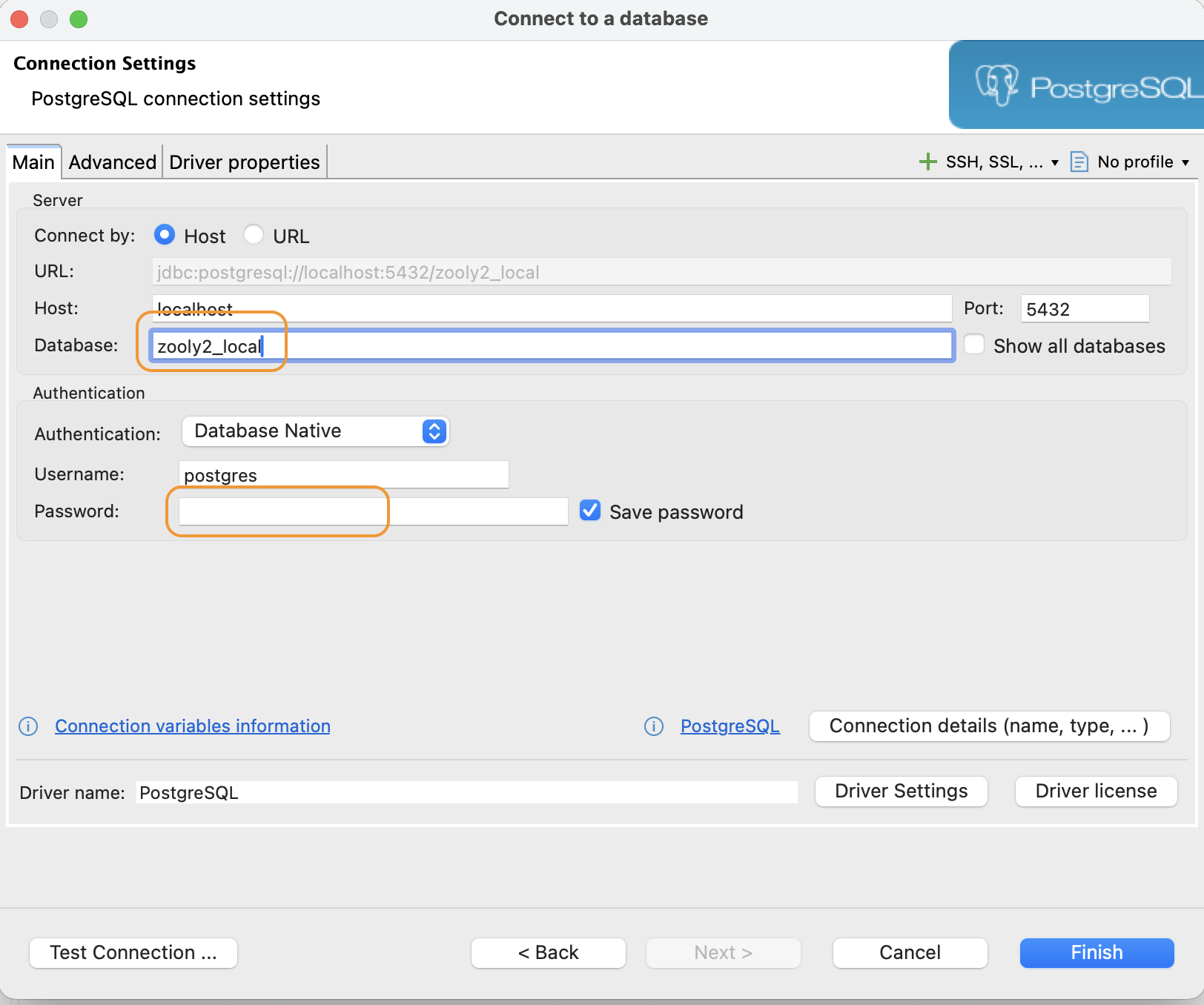Screen dimensions: 1204x1005
Task: Open Driver Settings
Action: pyautogui.click(x=901, y=791)
